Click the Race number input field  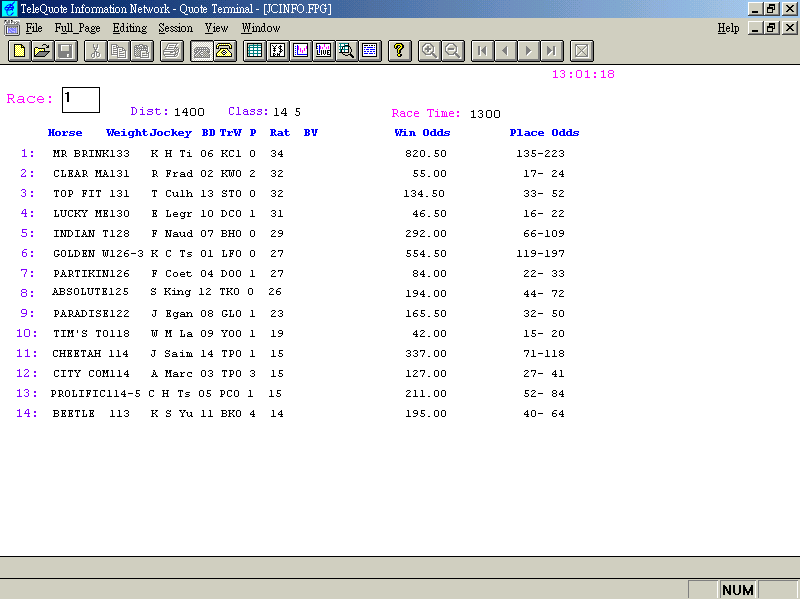point(81,100)
